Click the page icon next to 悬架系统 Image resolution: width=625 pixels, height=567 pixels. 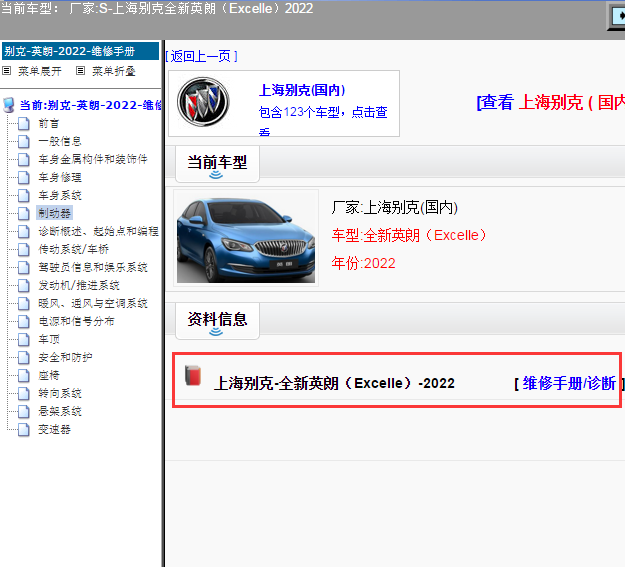tap(24, 411)
